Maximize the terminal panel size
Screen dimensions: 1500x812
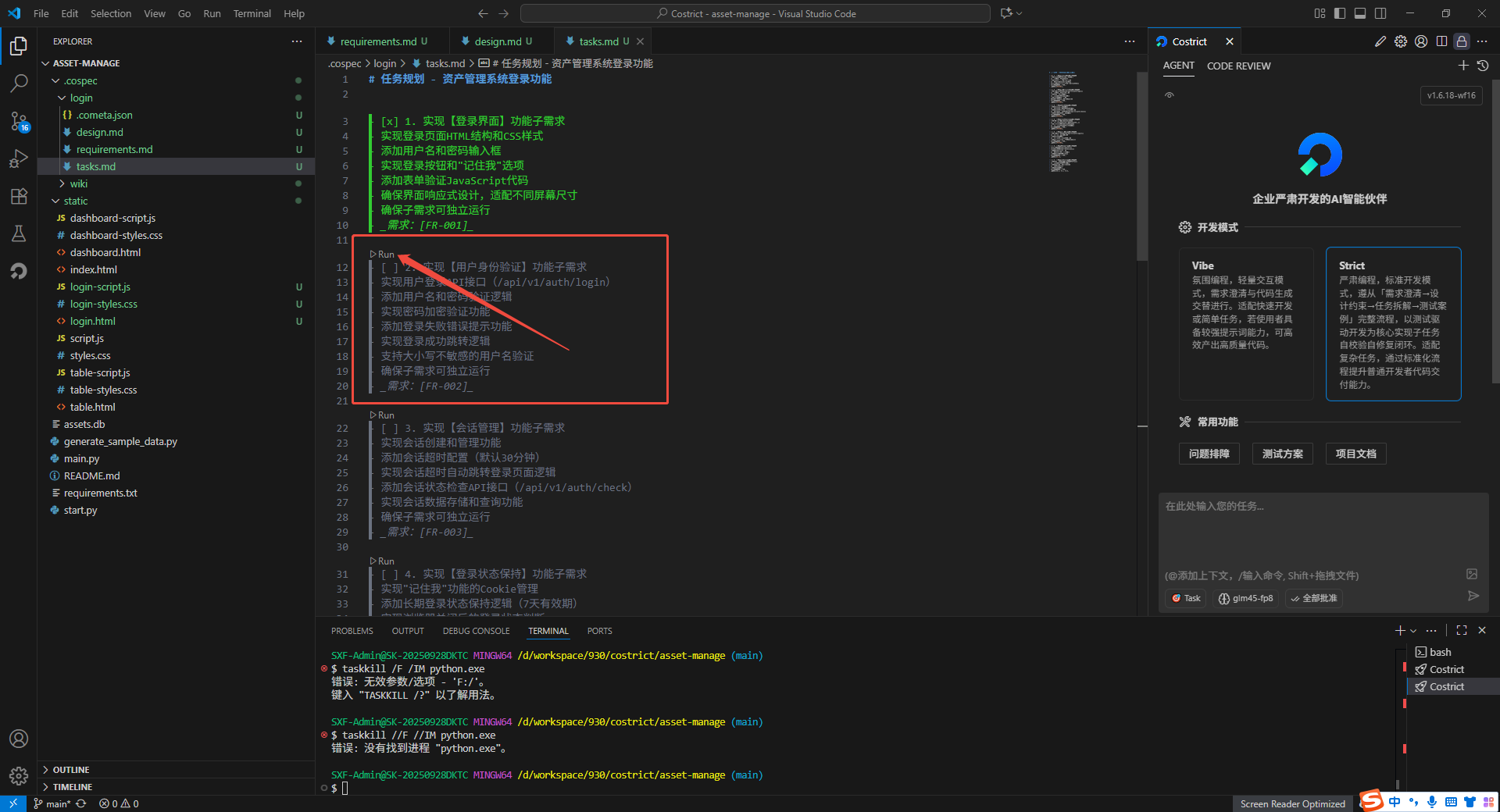tap(1462, 630)
